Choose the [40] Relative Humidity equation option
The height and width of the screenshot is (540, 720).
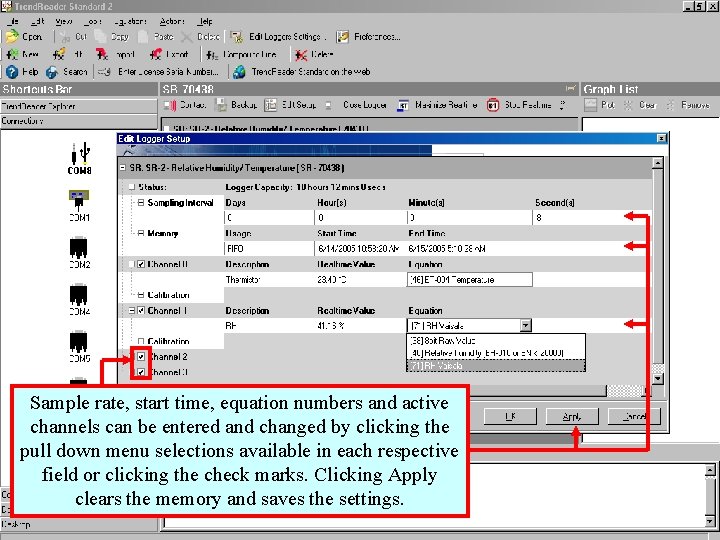[496, 353]
